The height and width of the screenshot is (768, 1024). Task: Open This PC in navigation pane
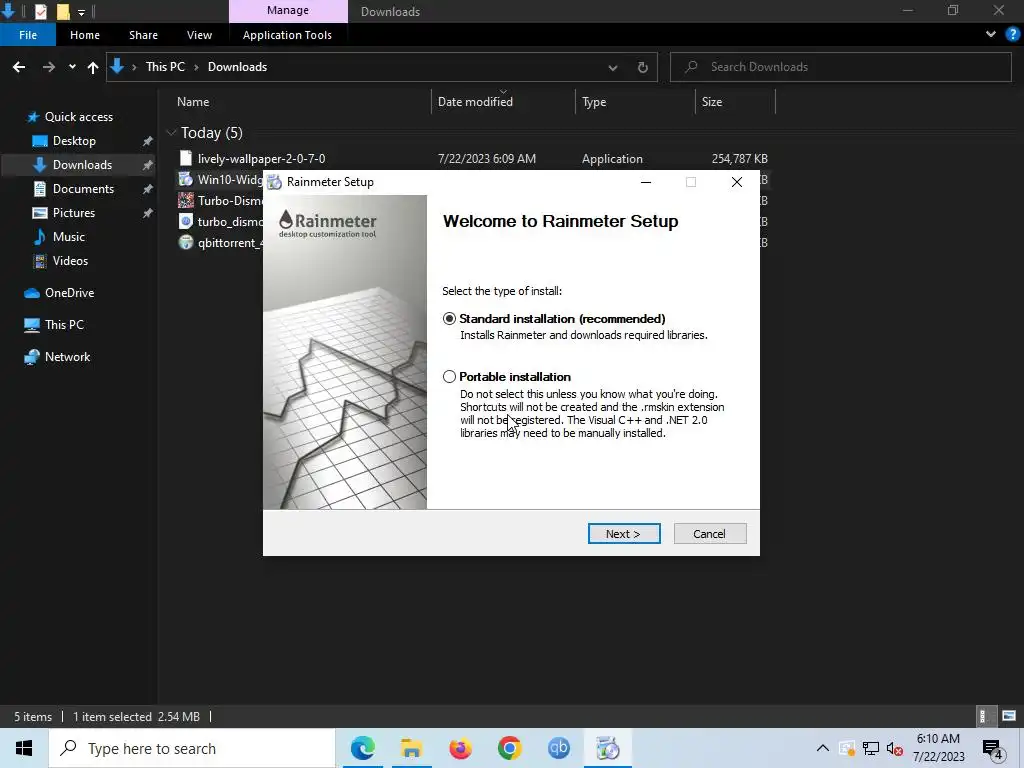coord(64,325)
